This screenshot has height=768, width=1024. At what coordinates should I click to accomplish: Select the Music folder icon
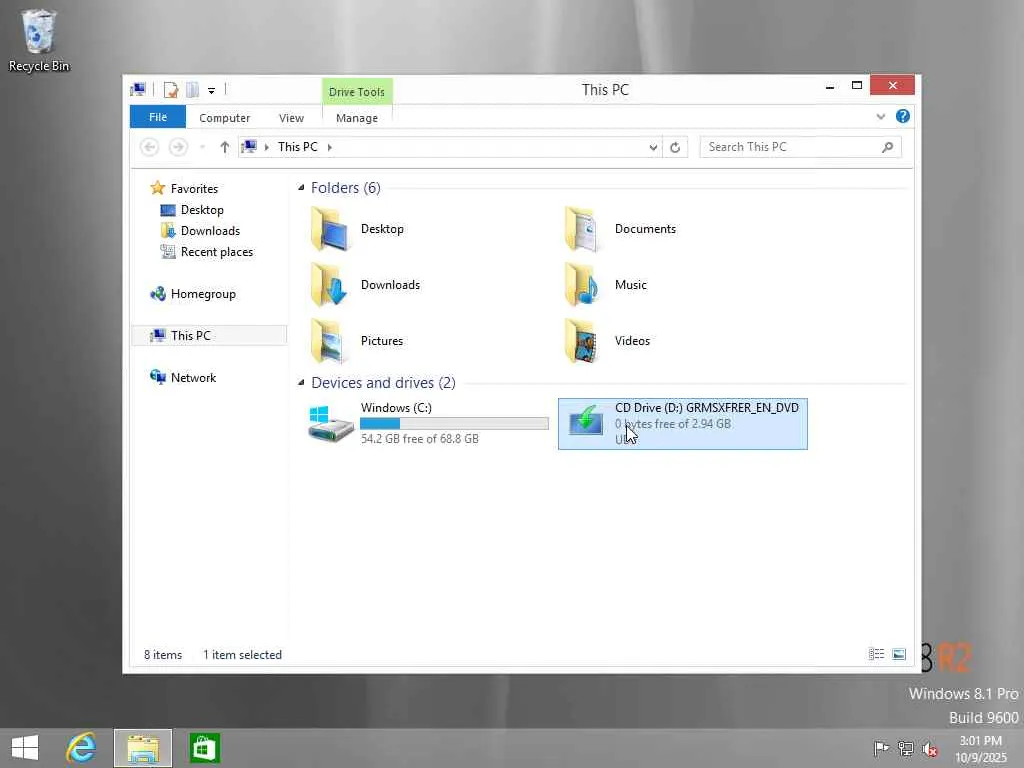click(581, 285)
